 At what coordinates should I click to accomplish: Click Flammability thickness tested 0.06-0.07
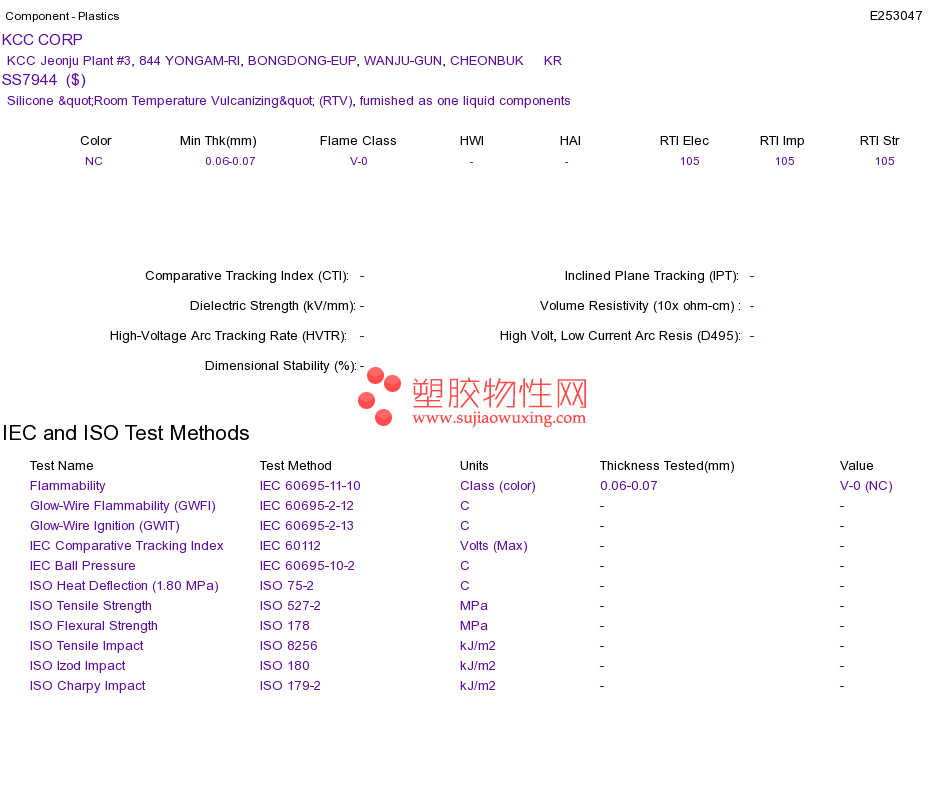click(629, 485)
